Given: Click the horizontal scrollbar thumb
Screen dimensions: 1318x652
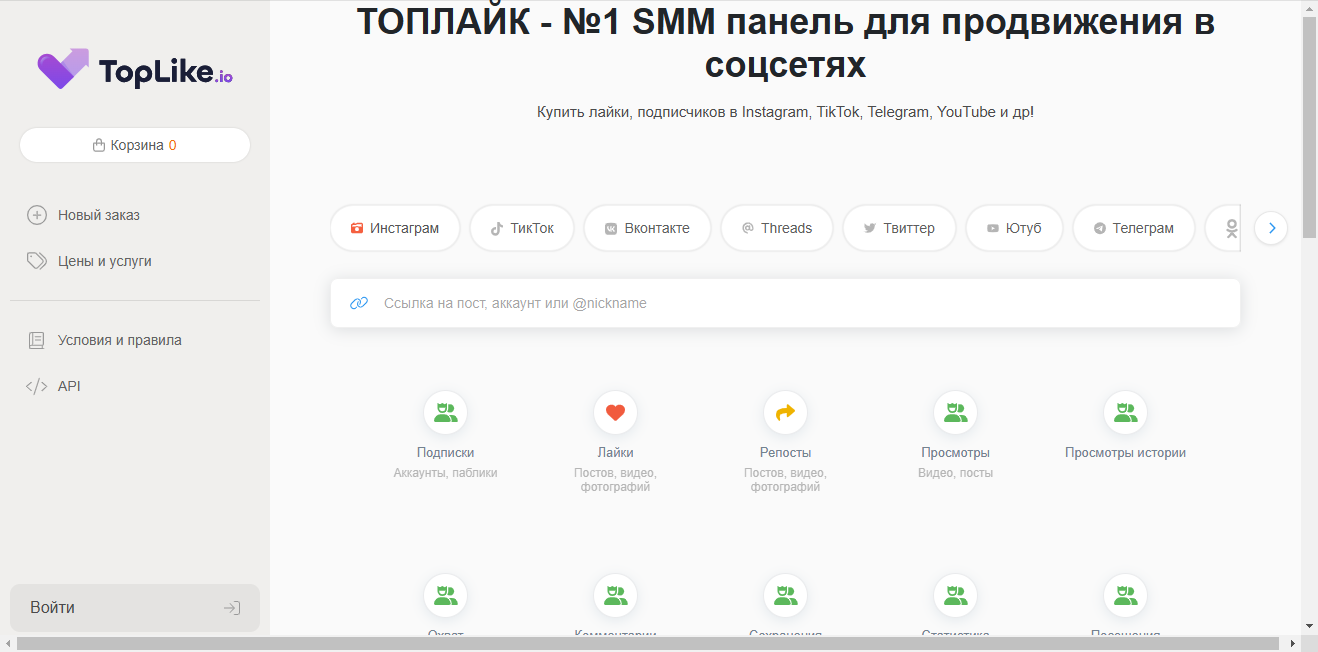Looking at the screenshot, I should click(x=648, y=643).
